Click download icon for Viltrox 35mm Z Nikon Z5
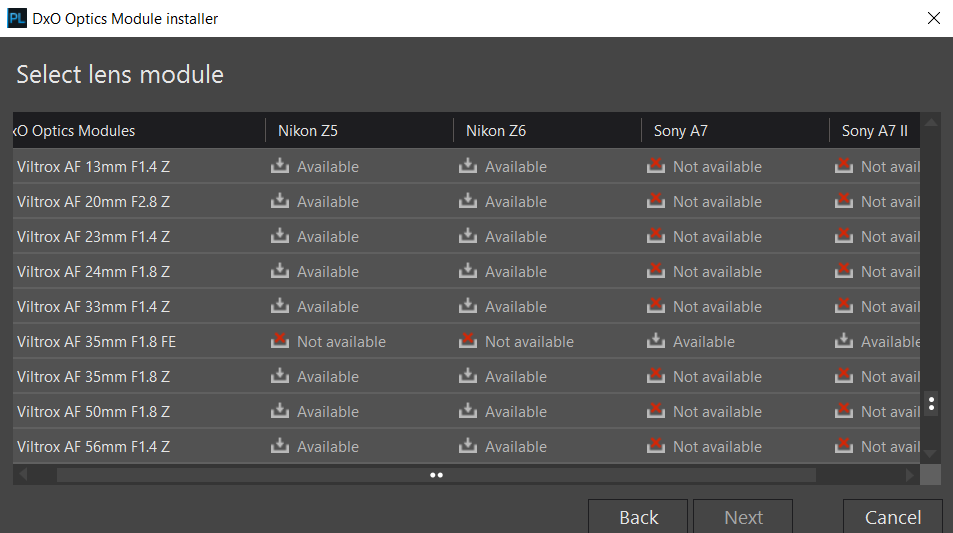Screen dimensions: 953x533 pos(280,376)
